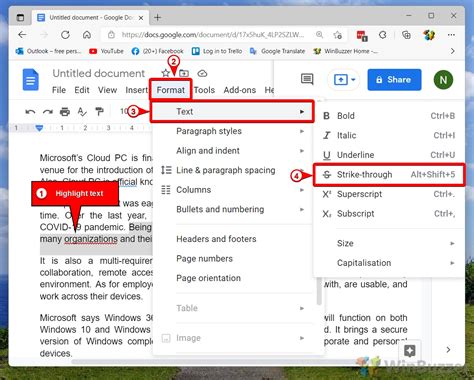Open the Google Translate bookmark
The height and width of the screenshot is (380, 474).
pyautogui.click(x=278, y=51)
